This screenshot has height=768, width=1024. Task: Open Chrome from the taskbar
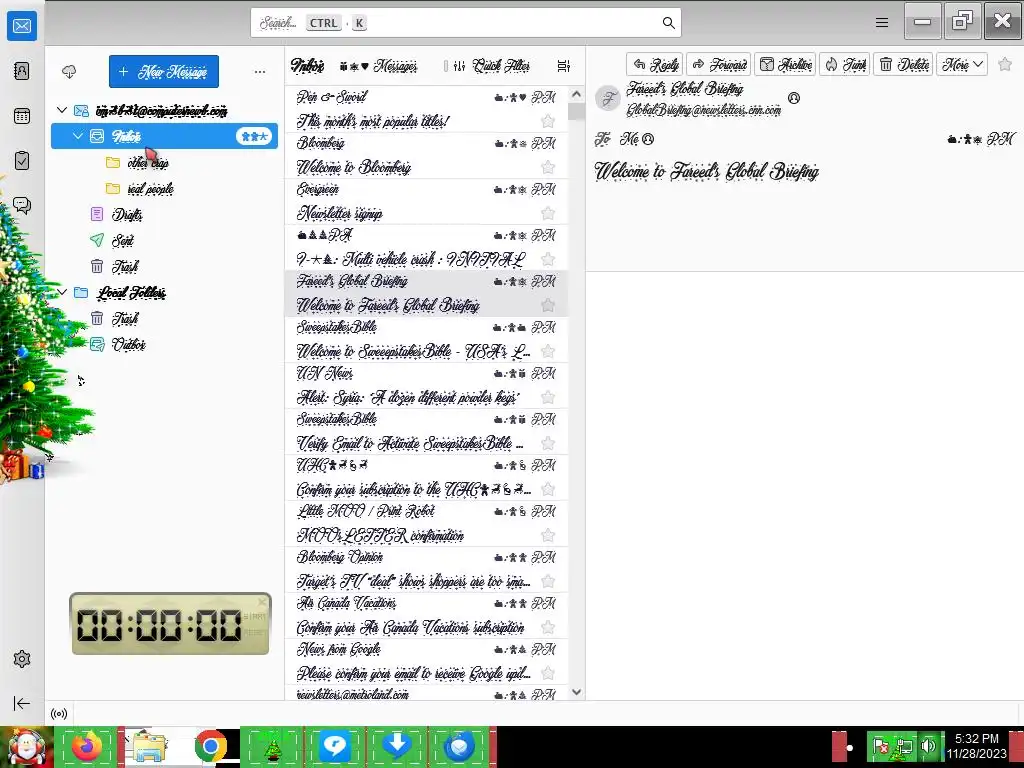(x=210, y=746)
